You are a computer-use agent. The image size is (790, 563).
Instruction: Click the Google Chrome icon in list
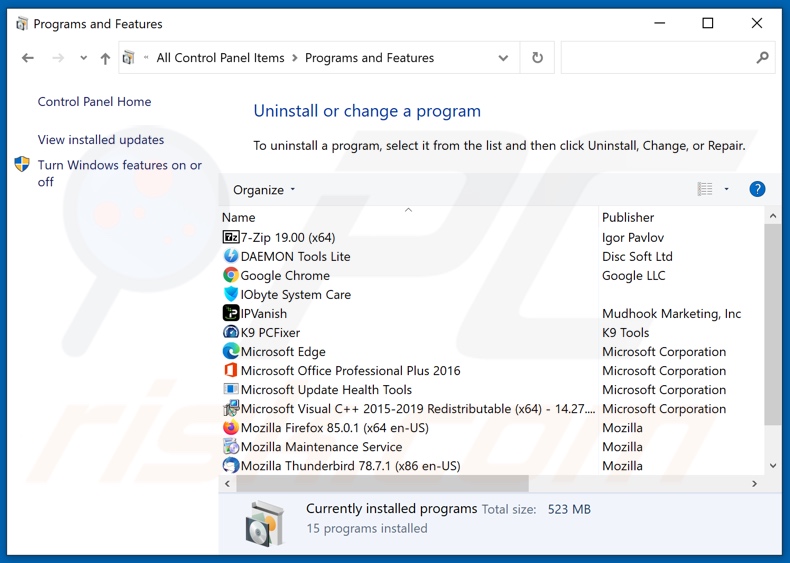[x=231, y=276]
